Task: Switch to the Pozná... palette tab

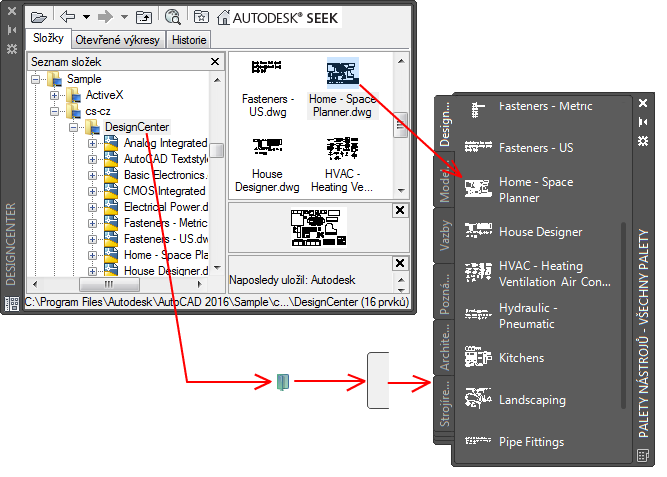Action: 444,292
